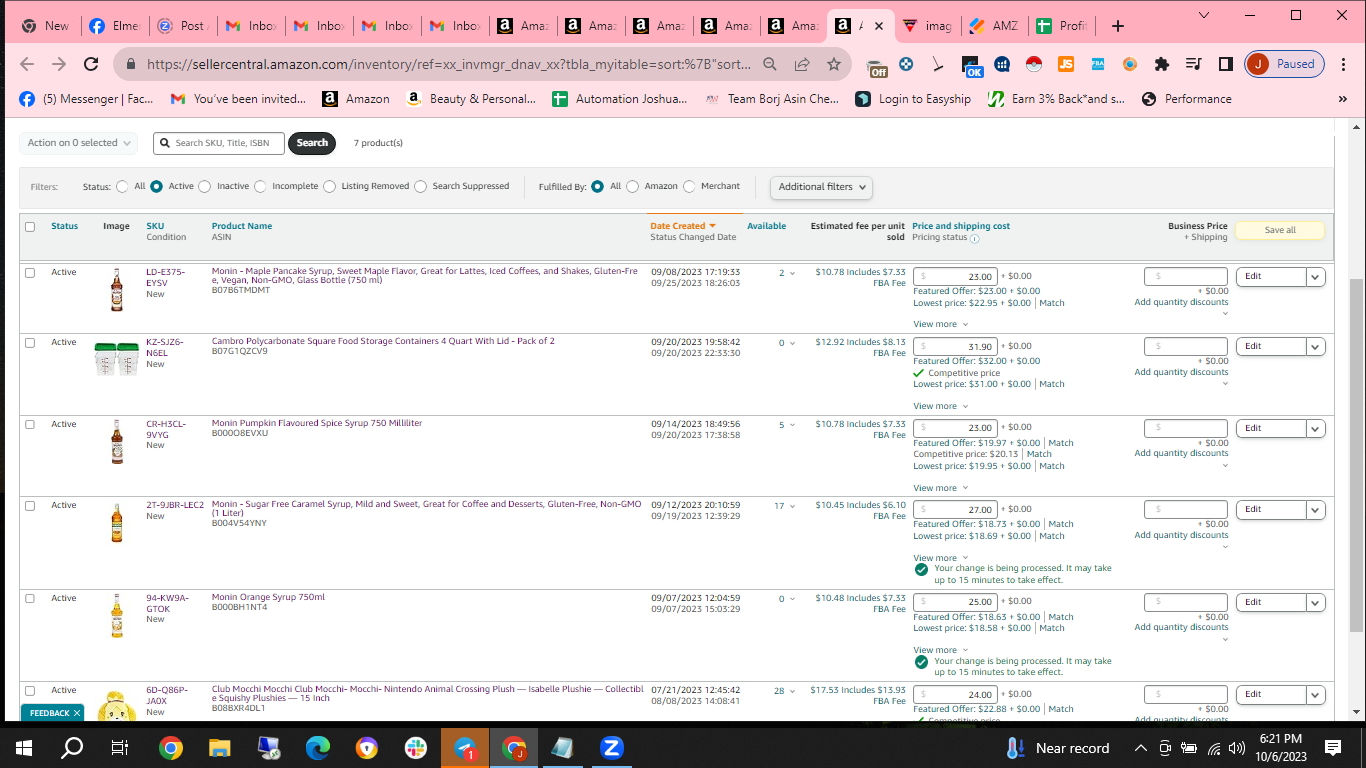Click the Search button
Image resolution: width=1366 pixels, height=768 pixels.
(312, 143)
